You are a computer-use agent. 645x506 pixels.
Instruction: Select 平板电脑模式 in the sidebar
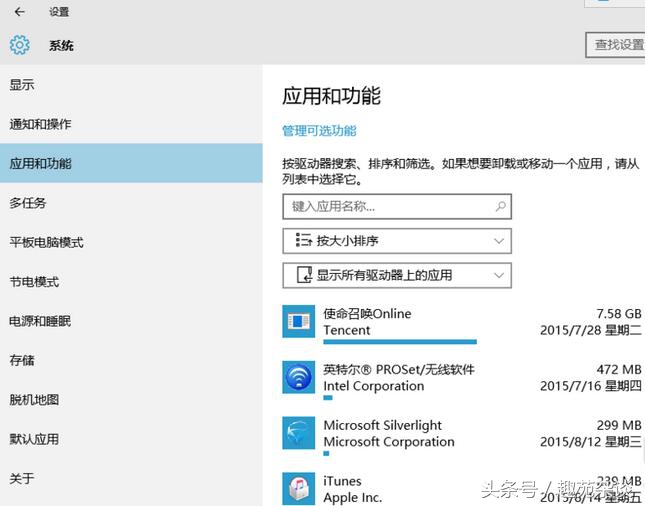(131, 242)
